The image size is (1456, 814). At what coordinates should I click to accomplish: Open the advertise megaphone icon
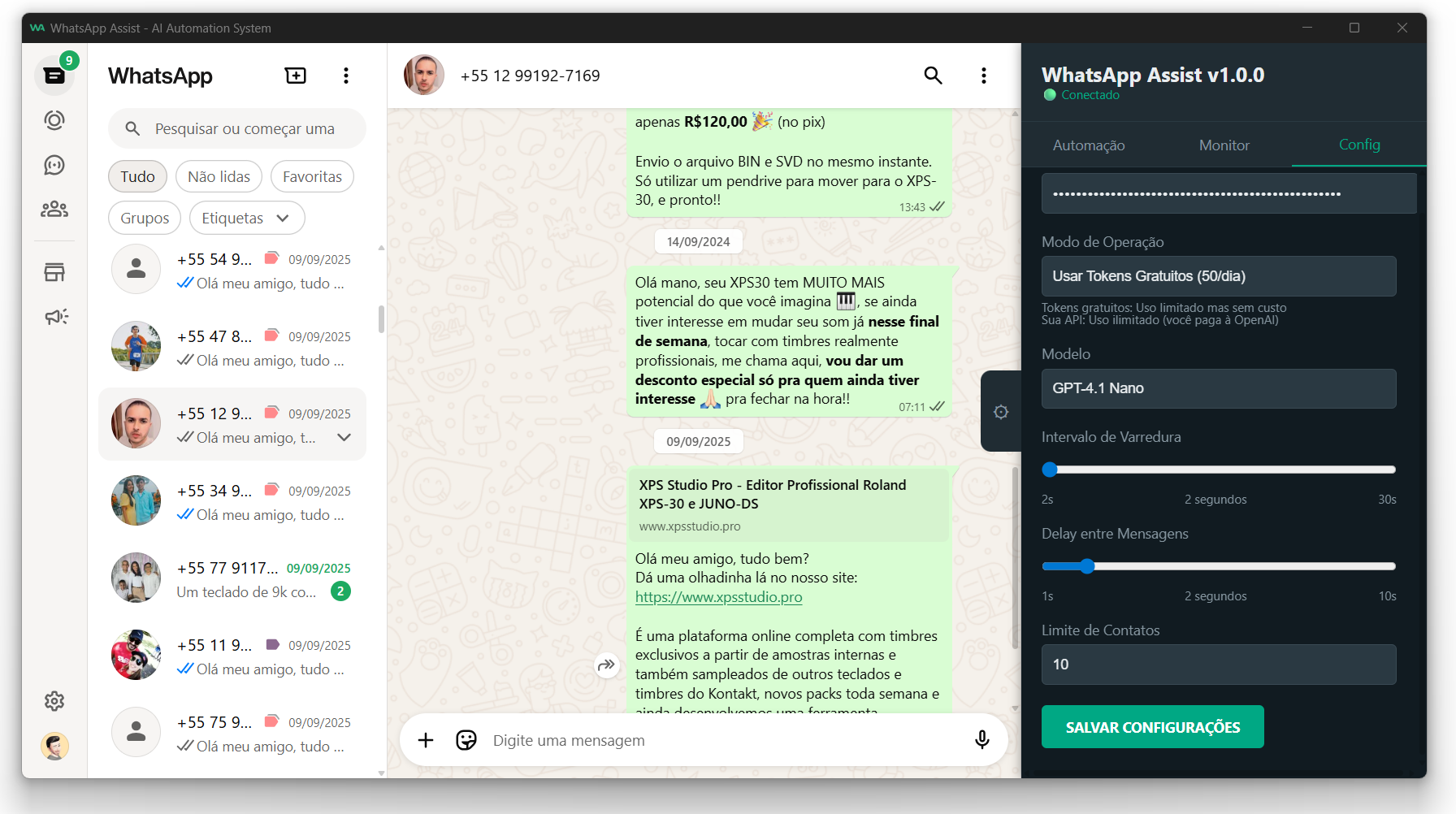point(55,316)
